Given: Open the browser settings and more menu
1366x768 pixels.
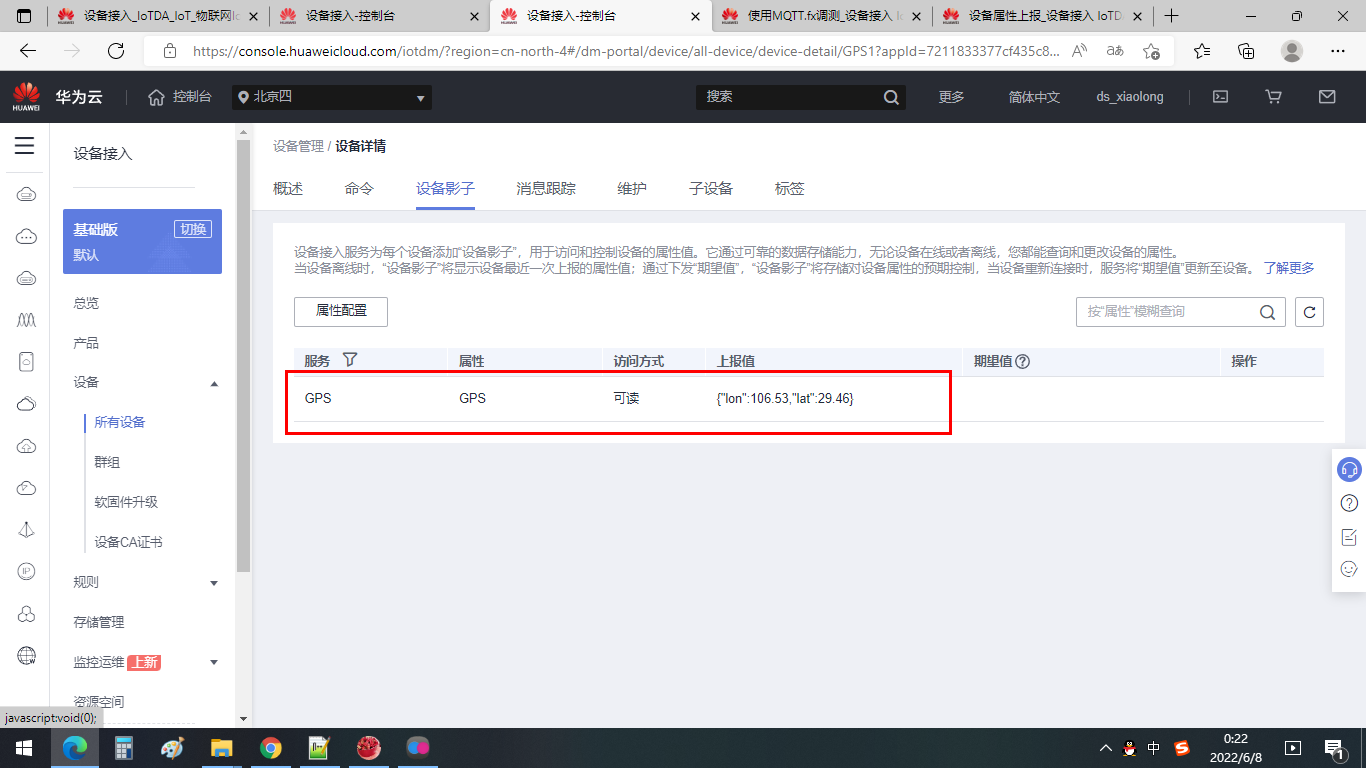Looking at the screenshot, I should (x=1338, y=51).
